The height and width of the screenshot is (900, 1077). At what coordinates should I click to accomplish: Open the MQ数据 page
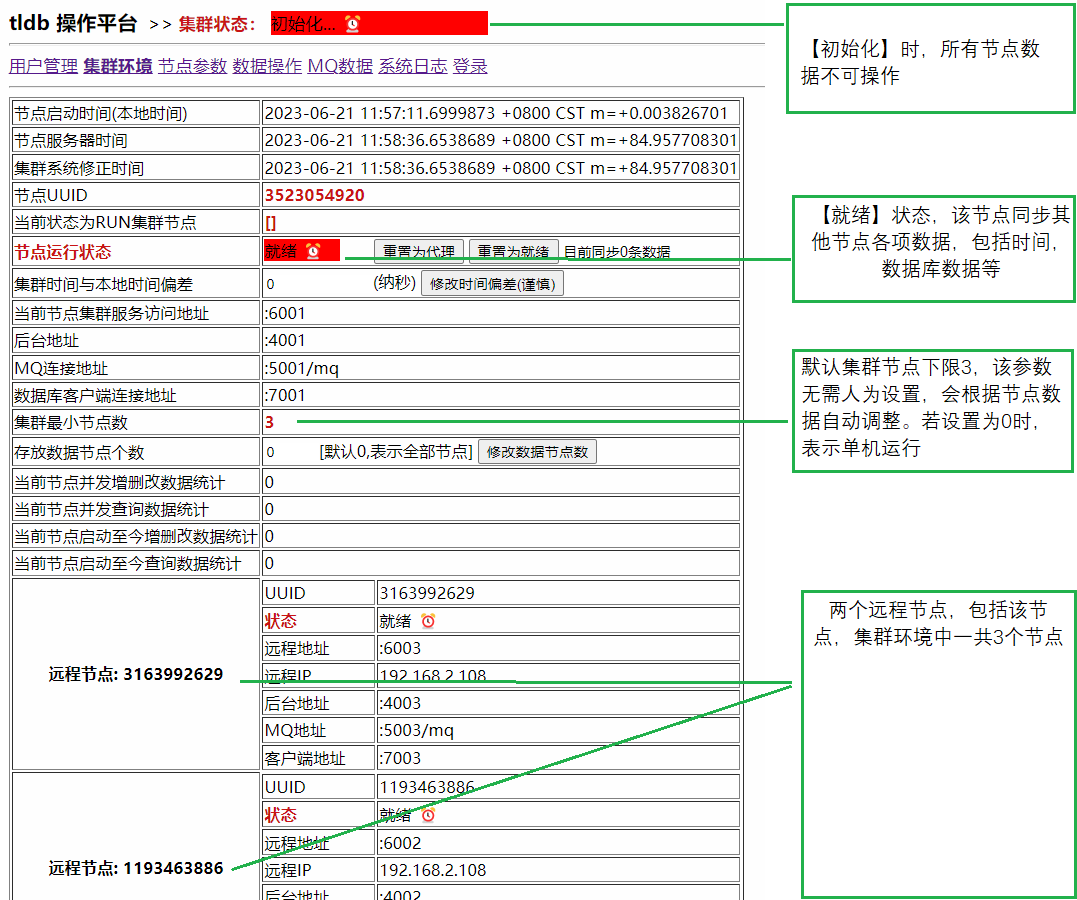click(x=340, y=66)
